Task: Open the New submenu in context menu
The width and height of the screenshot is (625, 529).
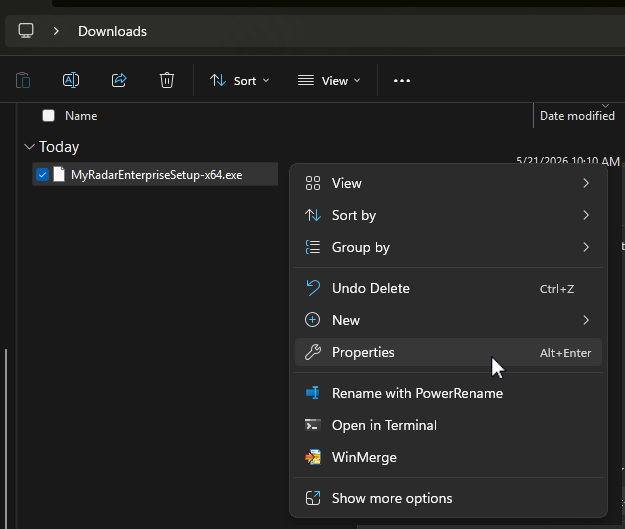Action: (x=448, y=320)
